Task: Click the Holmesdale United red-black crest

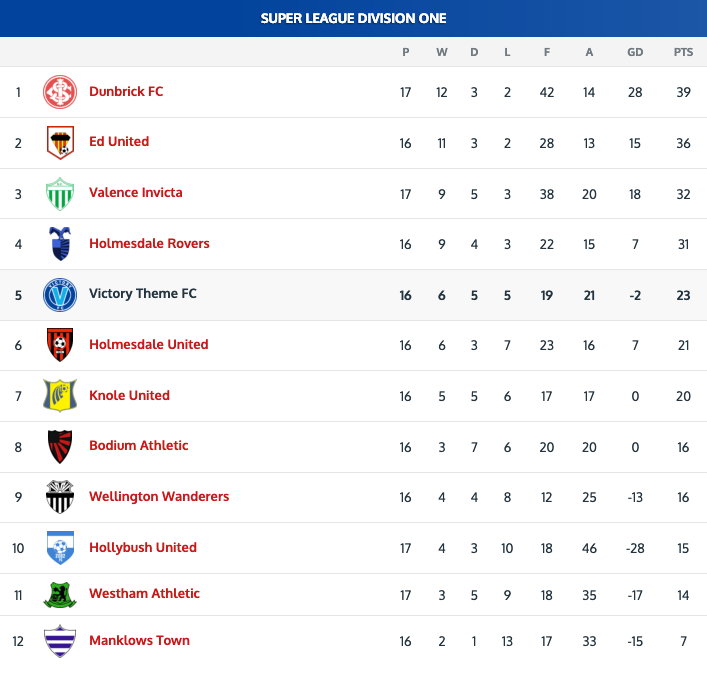Action: [x=60, y=345]
